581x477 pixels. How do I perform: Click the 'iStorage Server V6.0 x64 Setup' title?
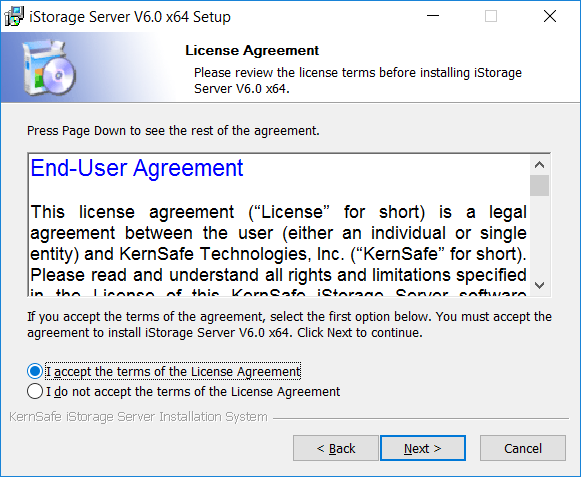point(130,17)
